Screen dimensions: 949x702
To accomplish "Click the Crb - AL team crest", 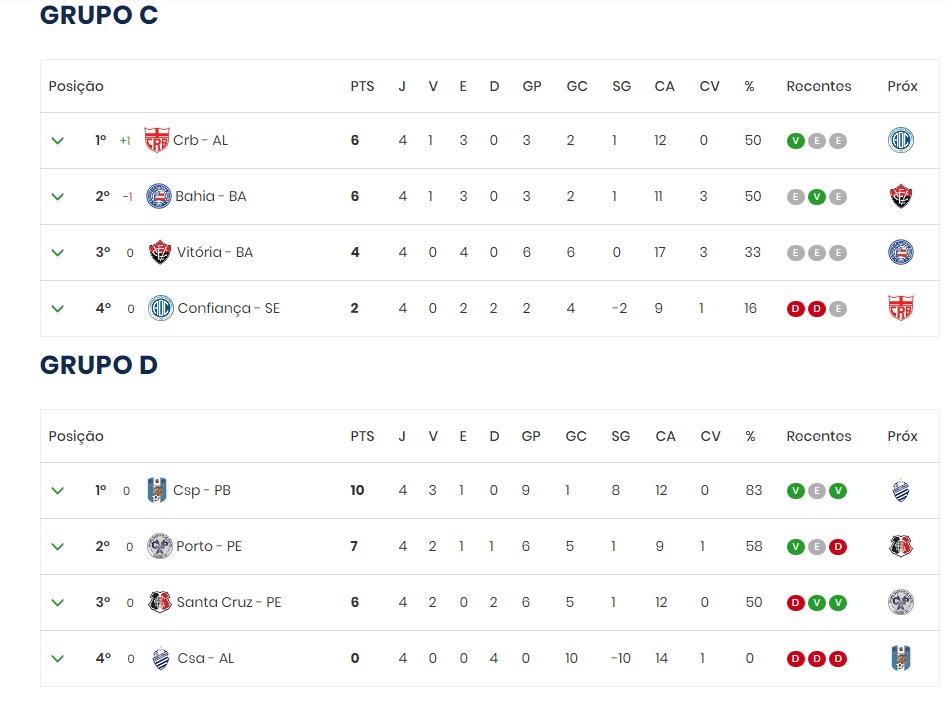I will 157,140.
